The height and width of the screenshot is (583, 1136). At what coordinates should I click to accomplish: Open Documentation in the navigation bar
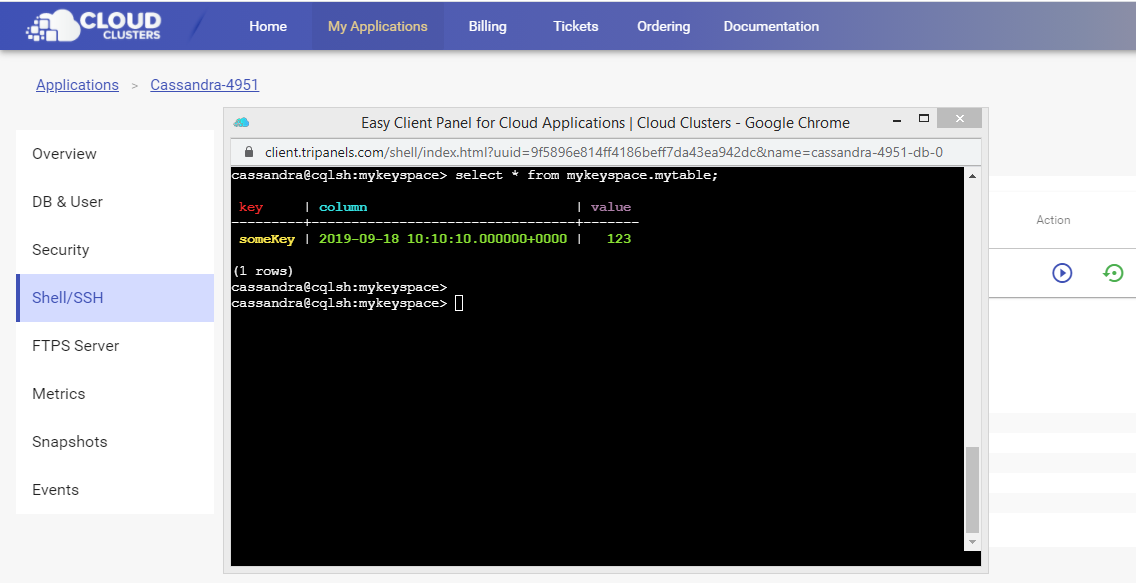coord(772,26)
